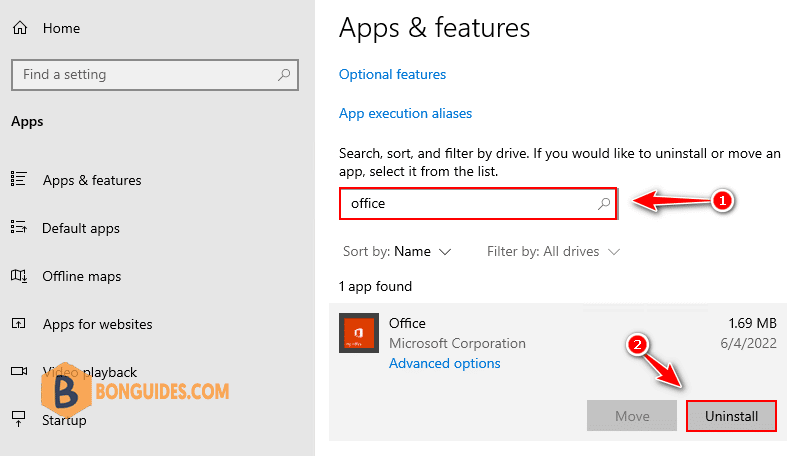789x456 pixels.
Task: Click the 1.69 MB size value
Action: (x=752, y=323)
